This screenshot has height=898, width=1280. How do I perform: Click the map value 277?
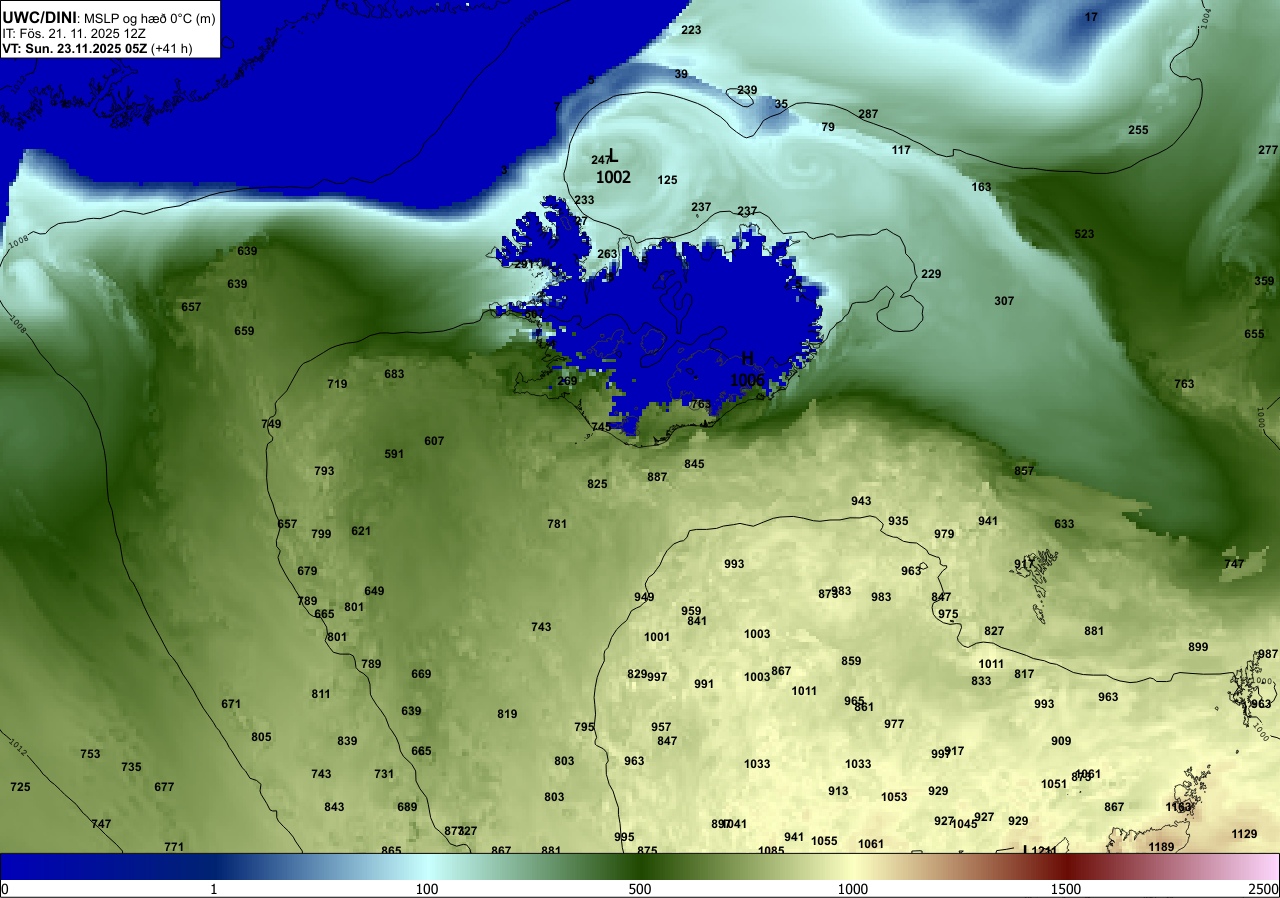pos(1268,150)
